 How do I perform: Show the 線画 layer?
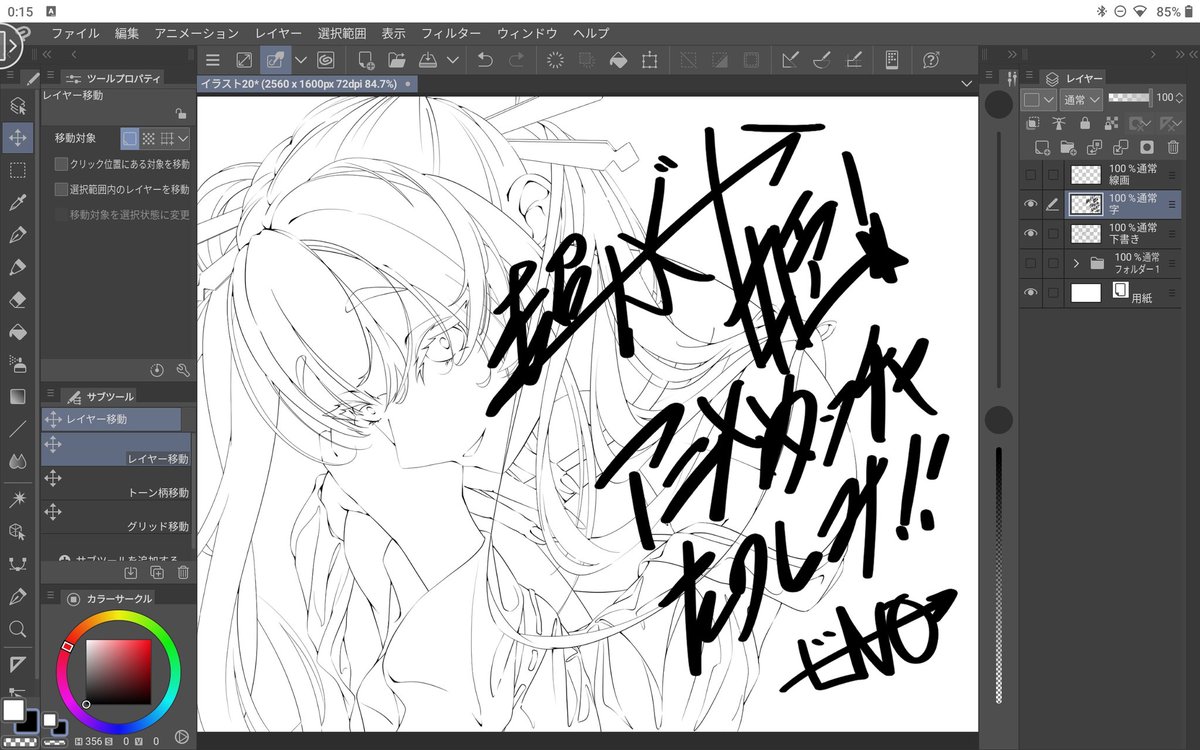click(1031, 175)
